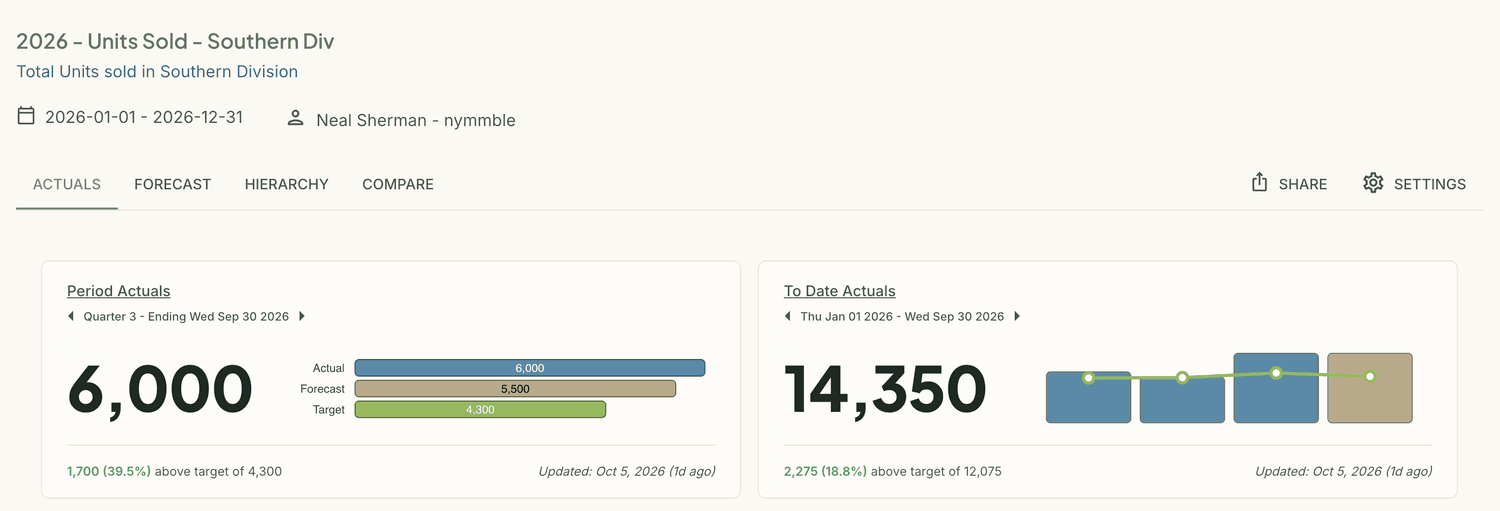1500x511 pixels.
Task: Click the second blue quarter bar in chart
Action: [1182, 399]
